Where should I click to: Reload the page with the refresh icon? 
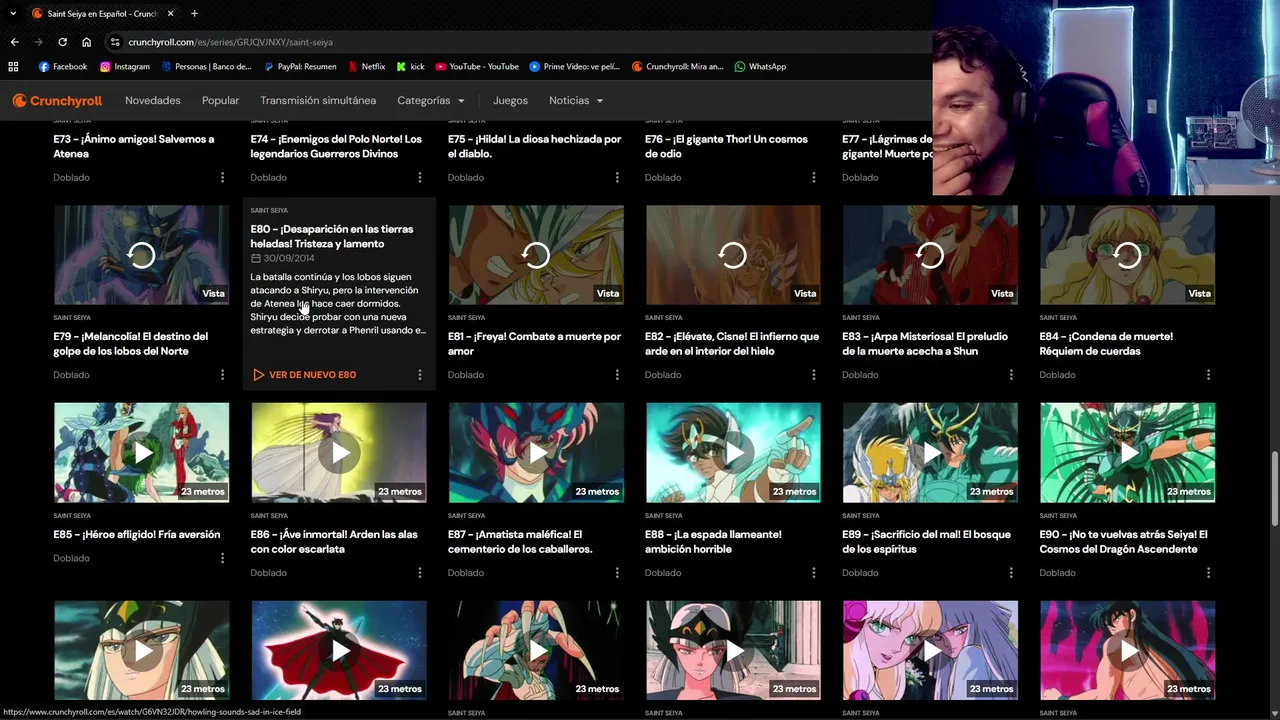tap(62, 42)
